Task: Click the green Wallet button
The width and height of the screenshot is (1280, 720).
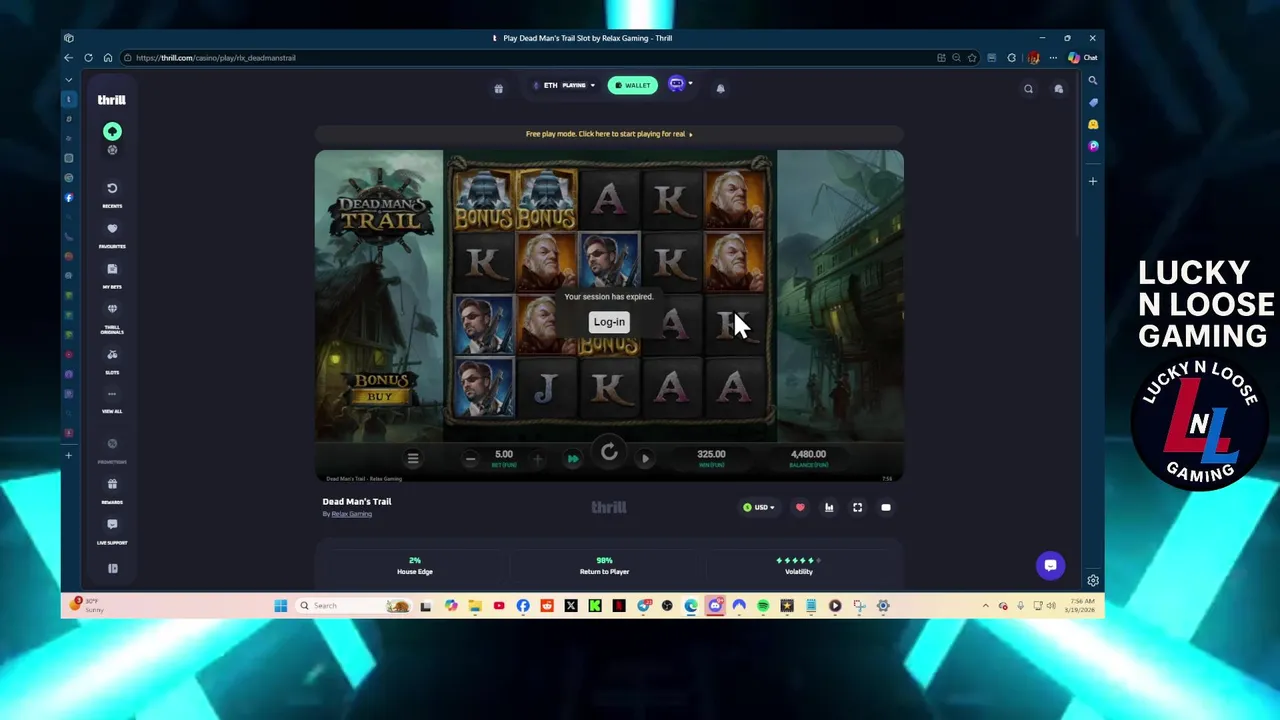Action: [x=633, y=85]
